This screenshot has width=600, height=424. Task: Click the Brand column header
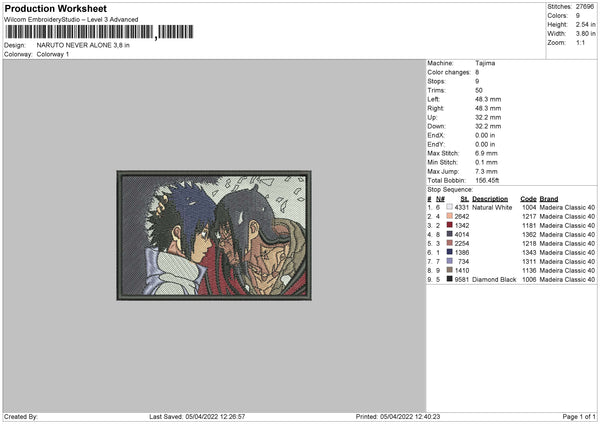[549, 199]
